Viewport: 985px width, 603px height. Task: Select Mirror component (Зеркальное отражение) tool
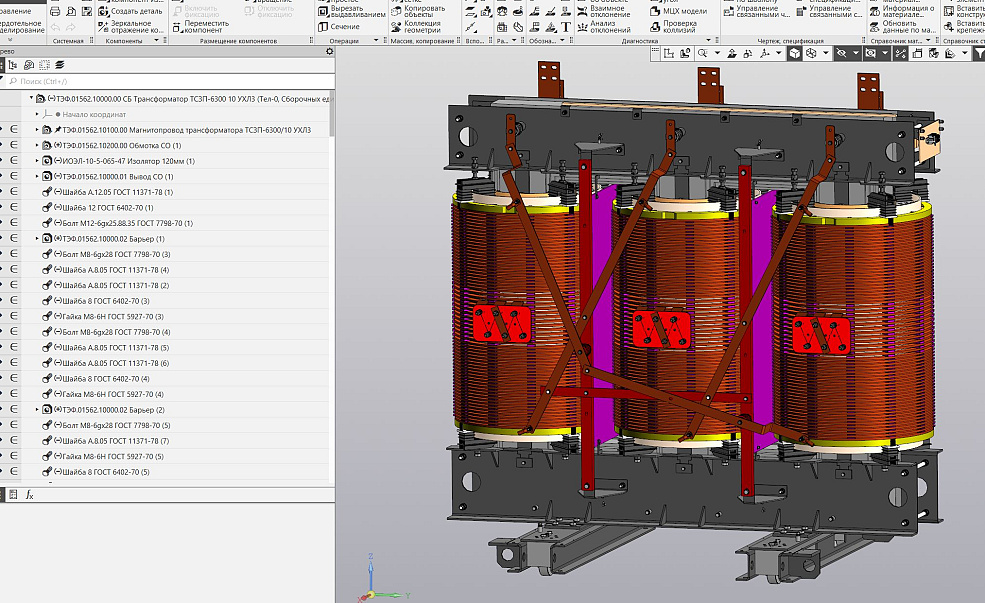[103, 26]
